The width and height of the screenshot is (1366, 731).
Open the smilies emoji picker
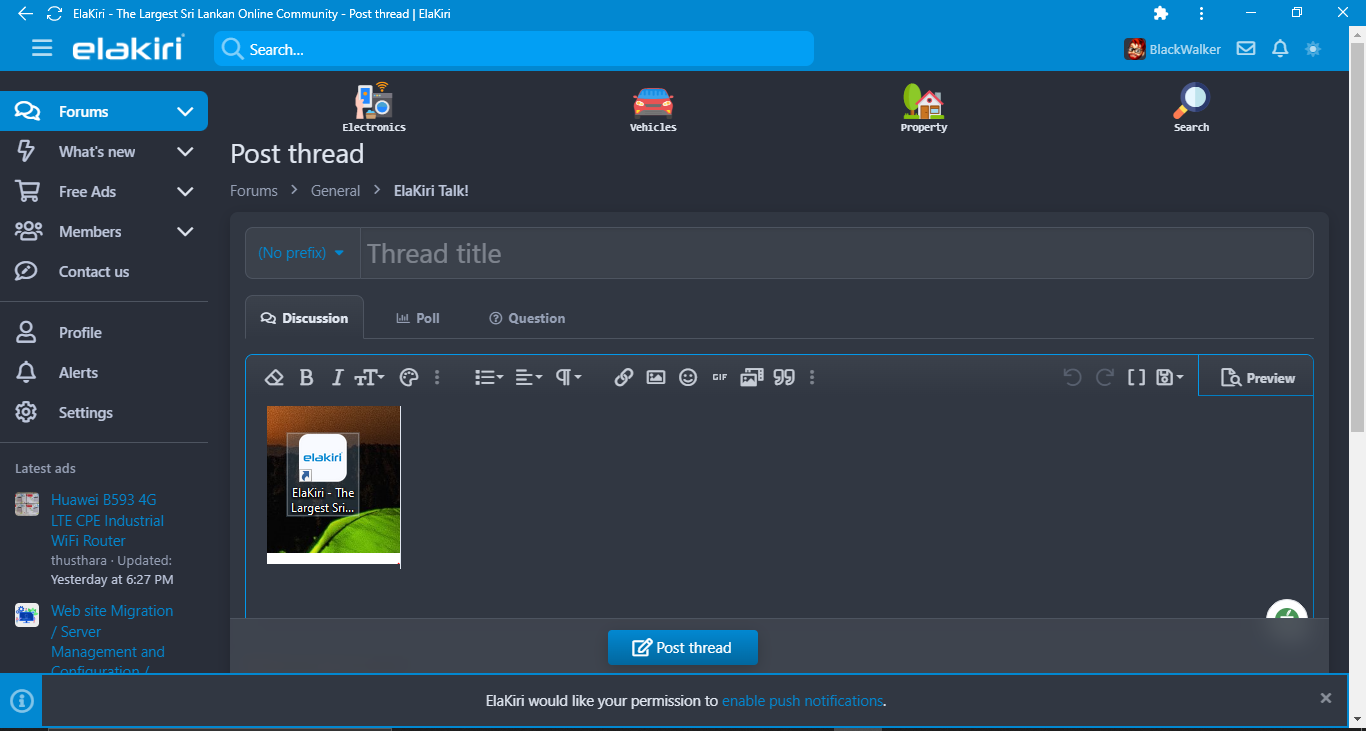(687, 378)
